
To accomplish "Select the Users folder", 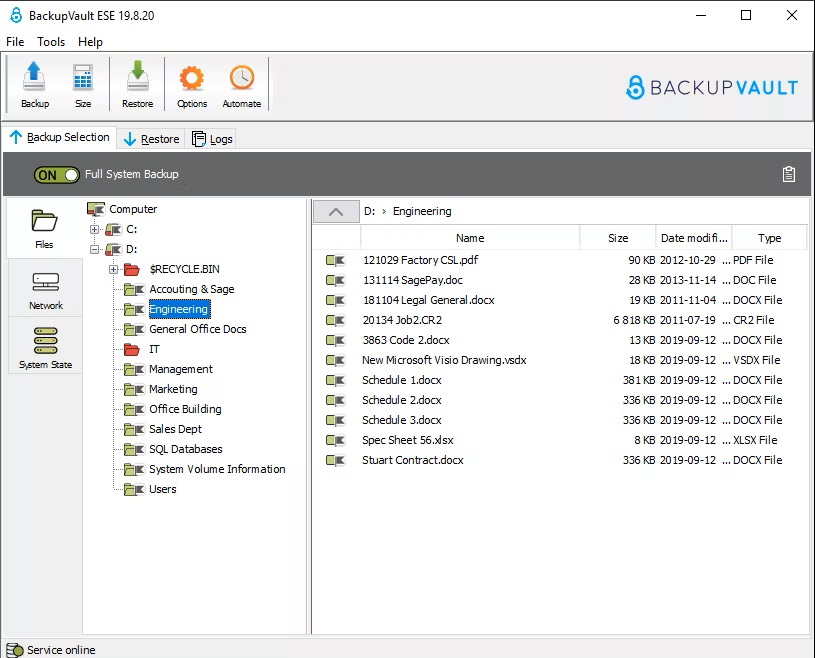I will pos(163,489).
